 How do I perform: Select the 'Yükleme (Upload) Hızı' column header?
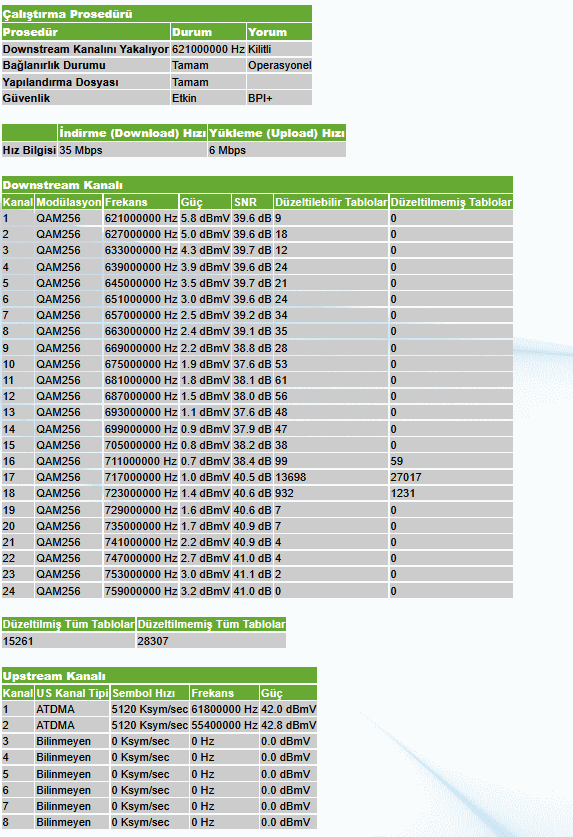(277, 133)
